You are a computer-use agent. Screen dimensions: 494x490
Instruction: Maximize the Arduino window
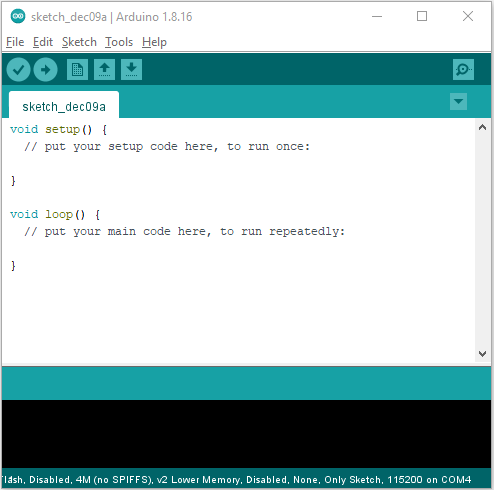pos(422,16)
